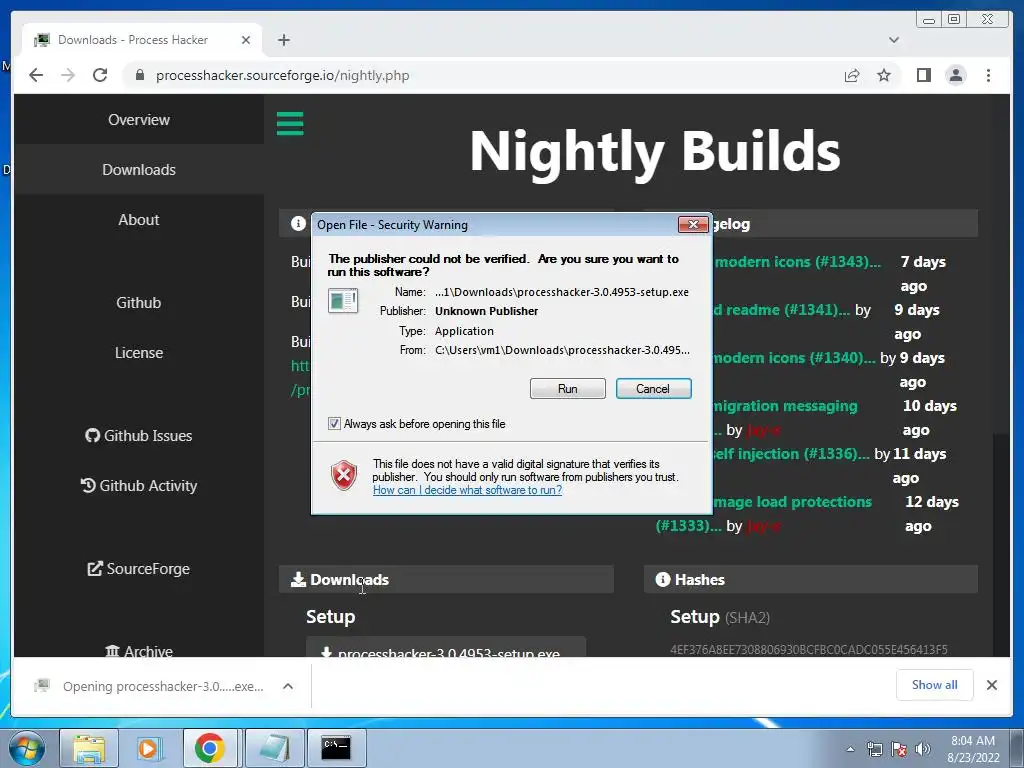The width and height of the screenshot is (1024, 768).
Task: Open a new tab with plus icon
Action: [x=283, y=40]
